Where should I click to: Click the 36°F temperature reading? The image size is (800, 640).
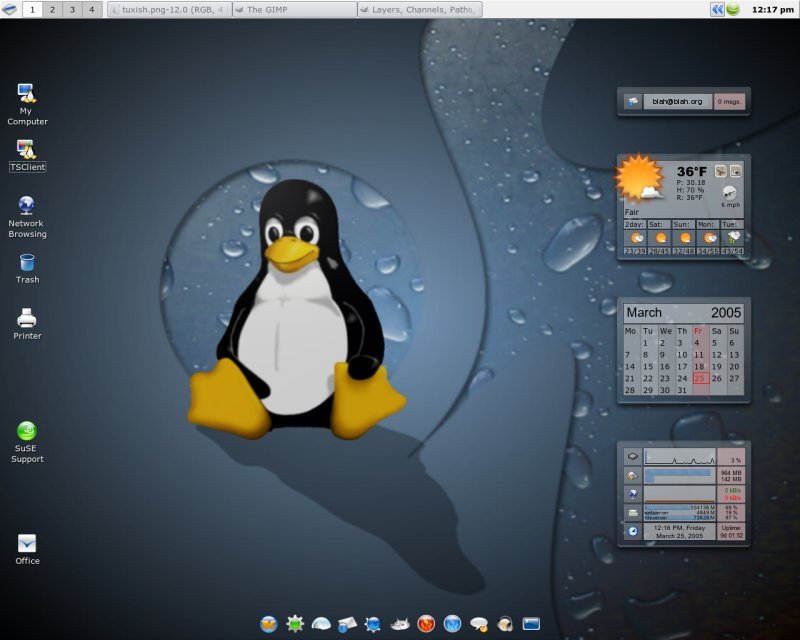(x=692, y=171)
